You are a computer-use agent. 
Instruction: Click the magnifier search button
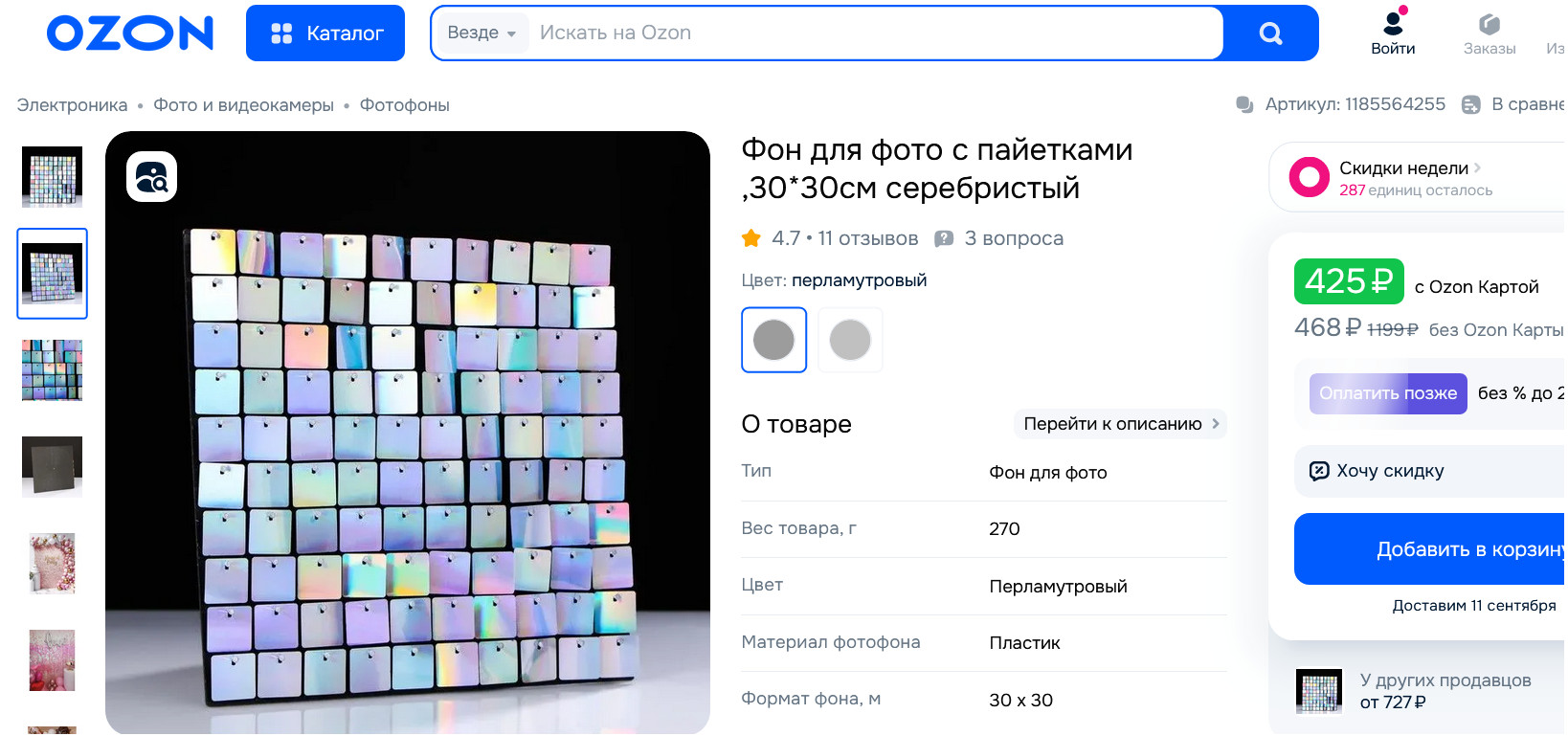point(1270,33)
